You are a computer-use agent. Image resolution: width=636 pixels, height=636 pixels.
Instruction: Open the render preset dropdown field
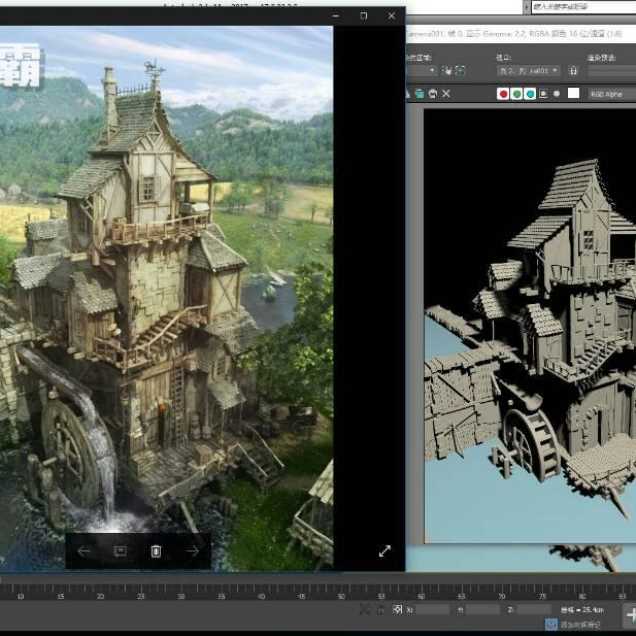612,71
